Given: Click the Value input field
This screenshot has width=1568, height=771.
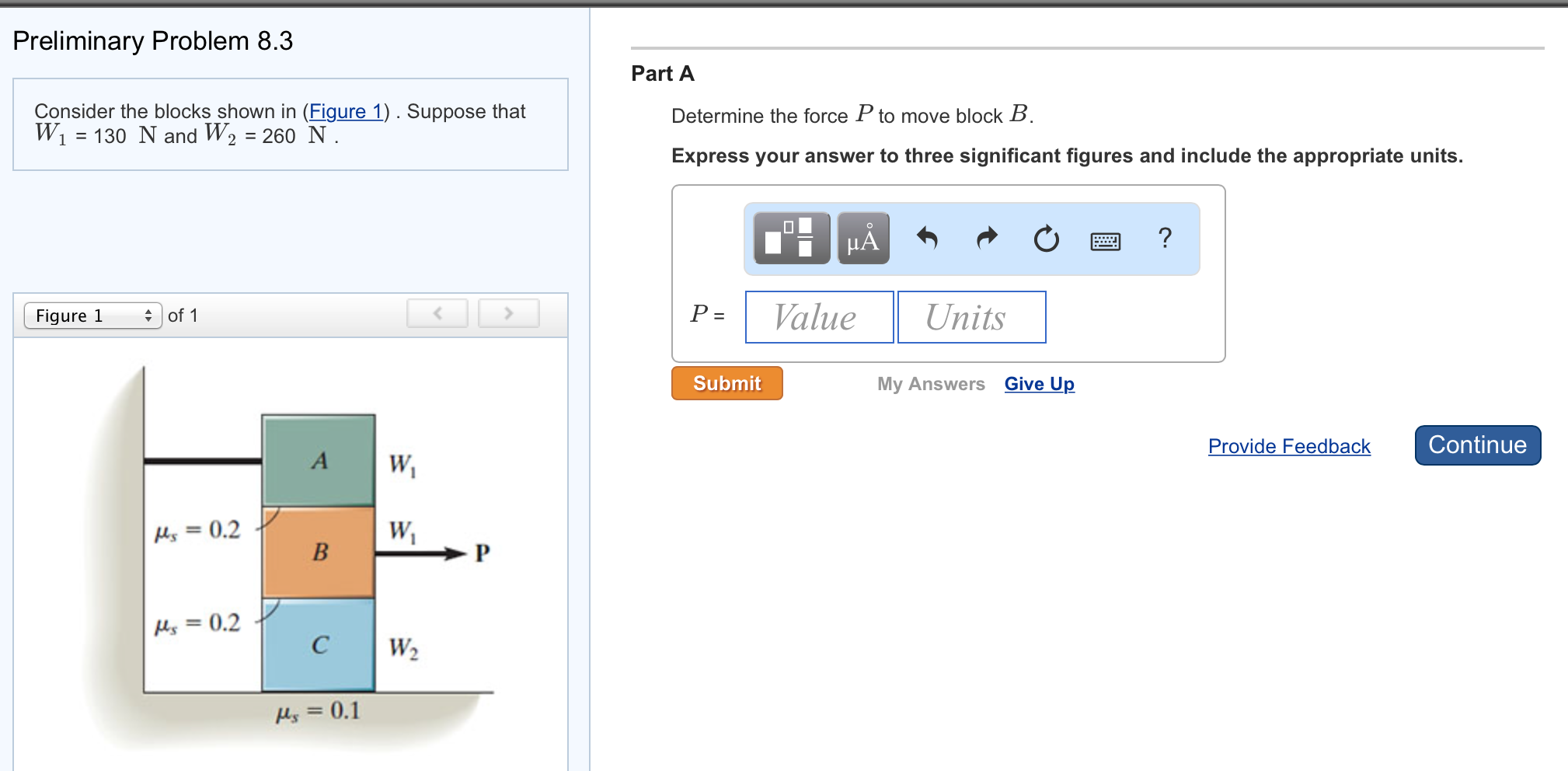Looking at the screenshot, I should (x=818, y=316).
